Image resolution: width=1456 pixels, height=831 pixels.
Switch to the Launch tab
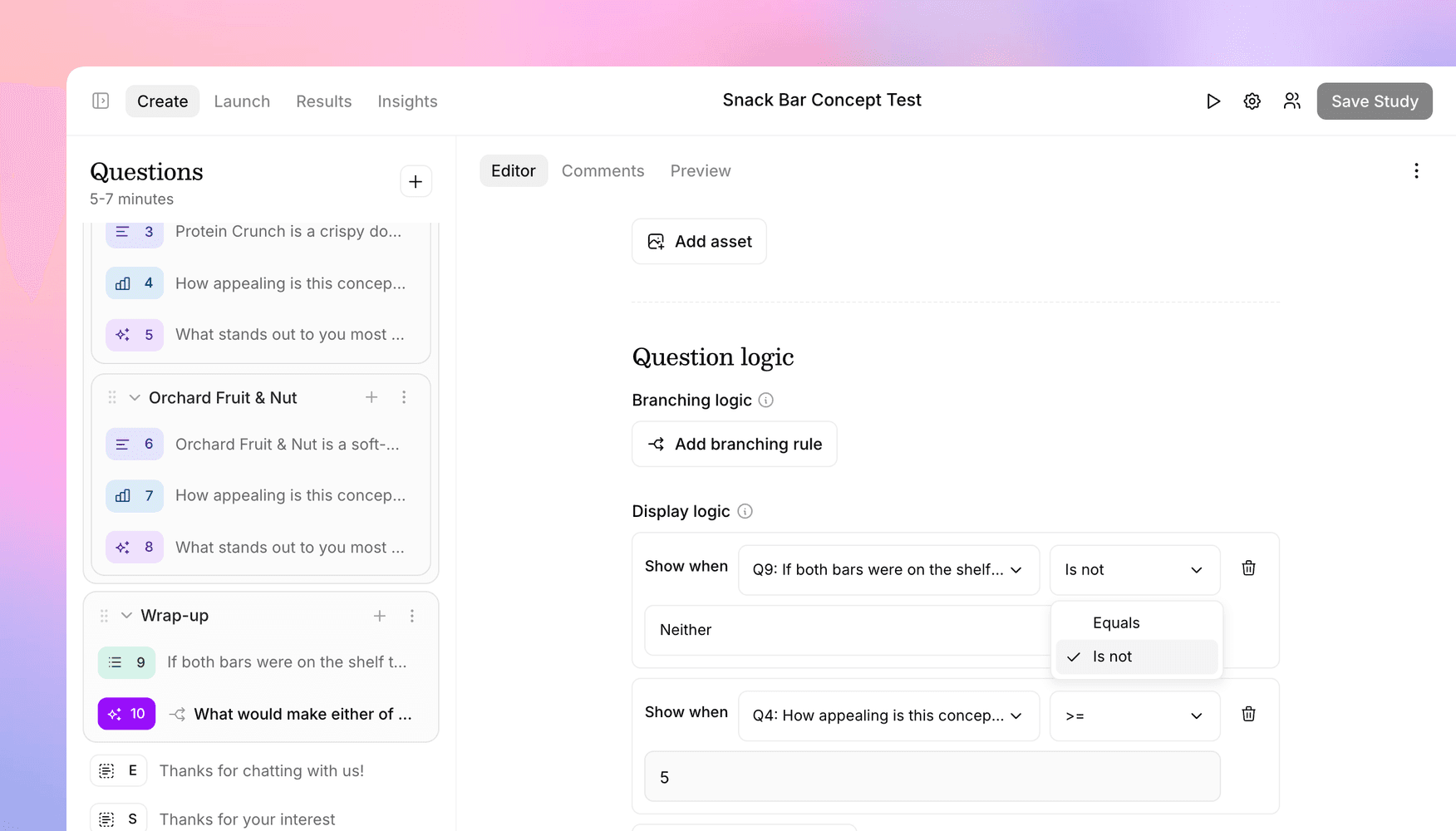pos(242,101)
